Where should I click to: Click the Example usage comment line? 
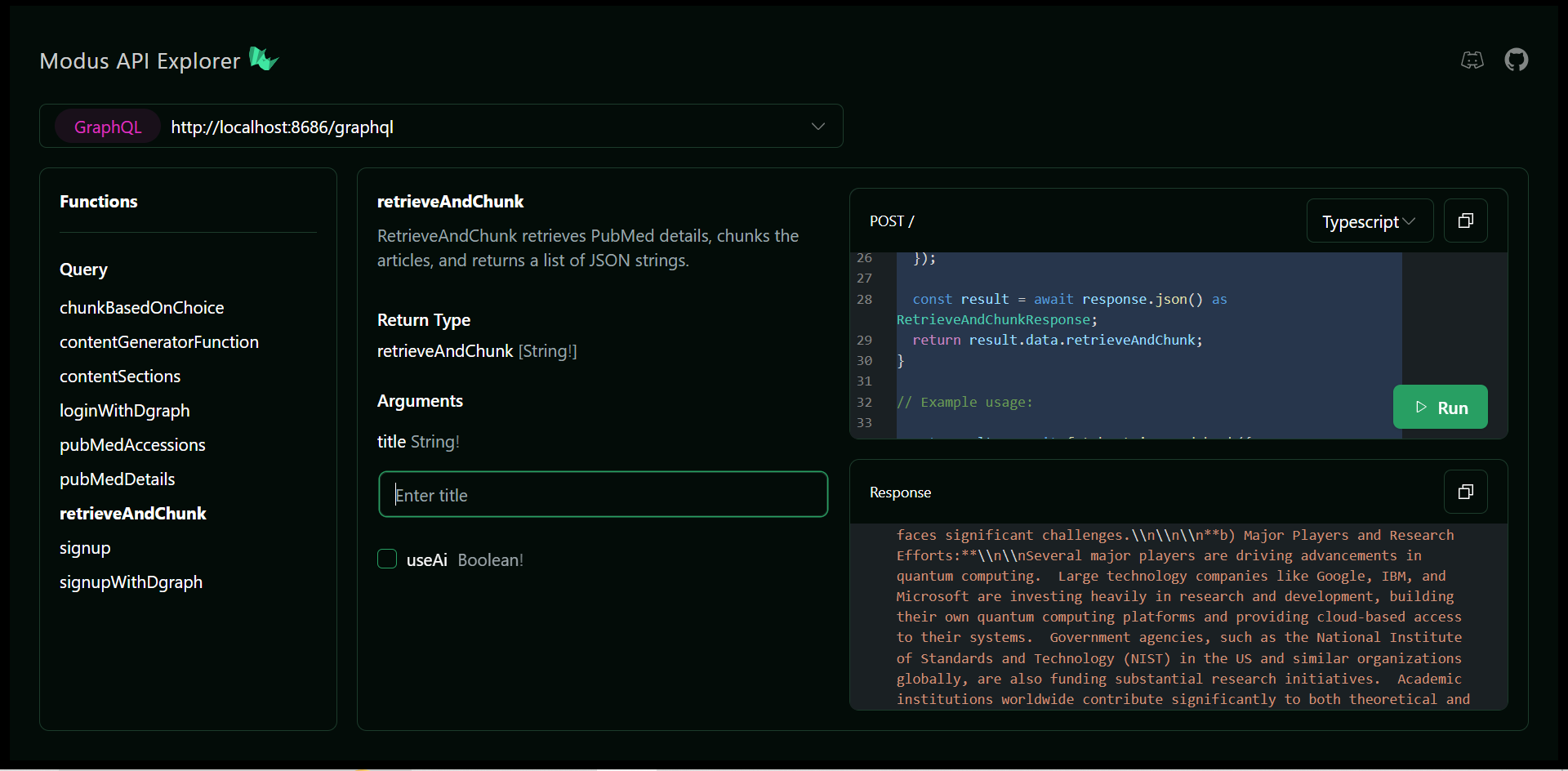click(964, 402)
